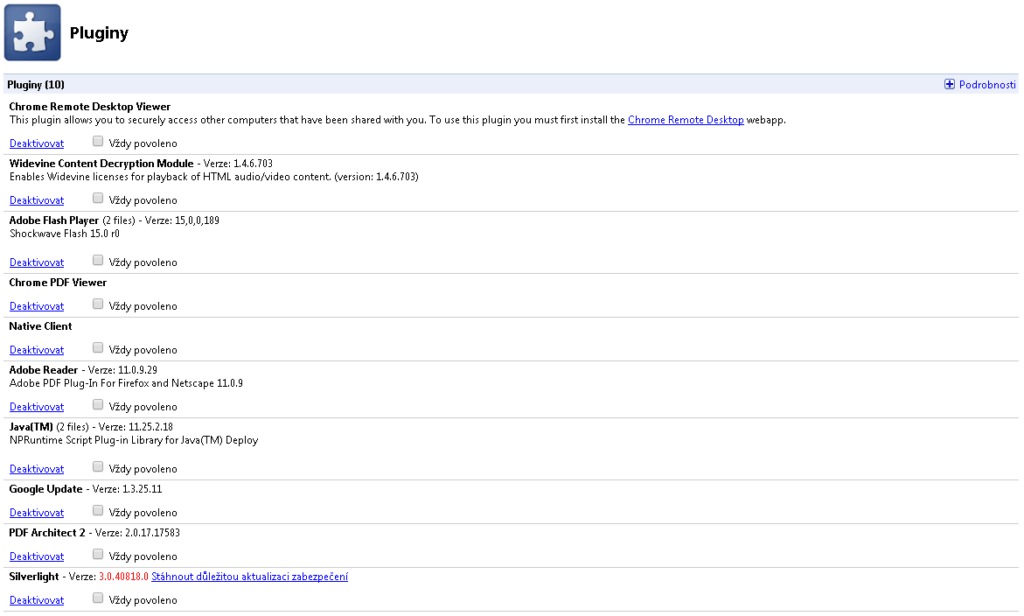Deactivate Chrome PDF Viewer

[x=36, y=307]
